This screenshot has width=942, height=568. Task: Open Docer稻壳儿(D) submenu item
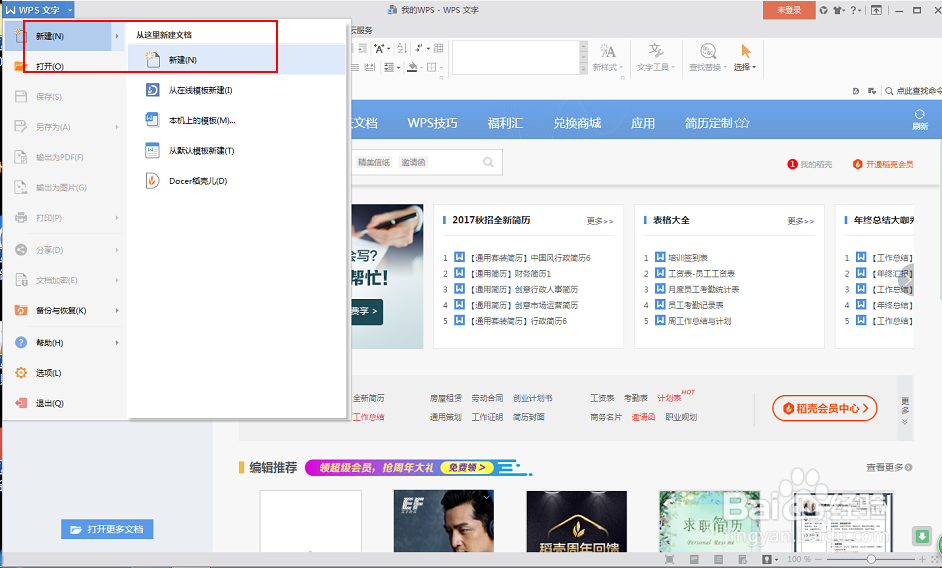pos(237,181)
